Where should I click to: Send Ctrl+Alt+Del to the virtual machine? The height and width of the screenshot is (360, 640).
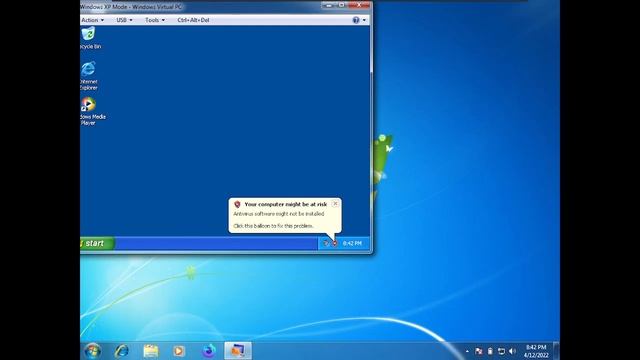click(193, 20)
